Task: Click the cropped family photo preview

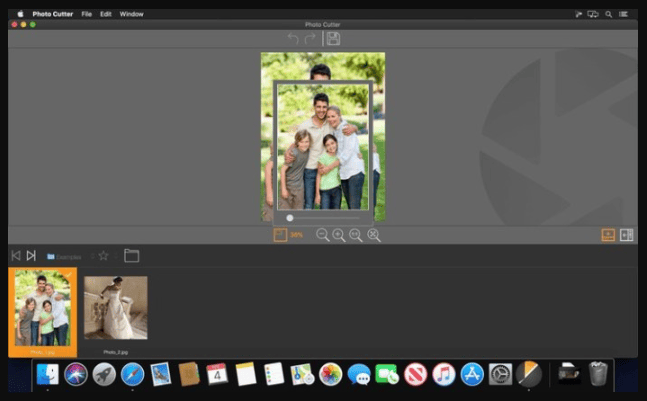Action: click(323, 146)
